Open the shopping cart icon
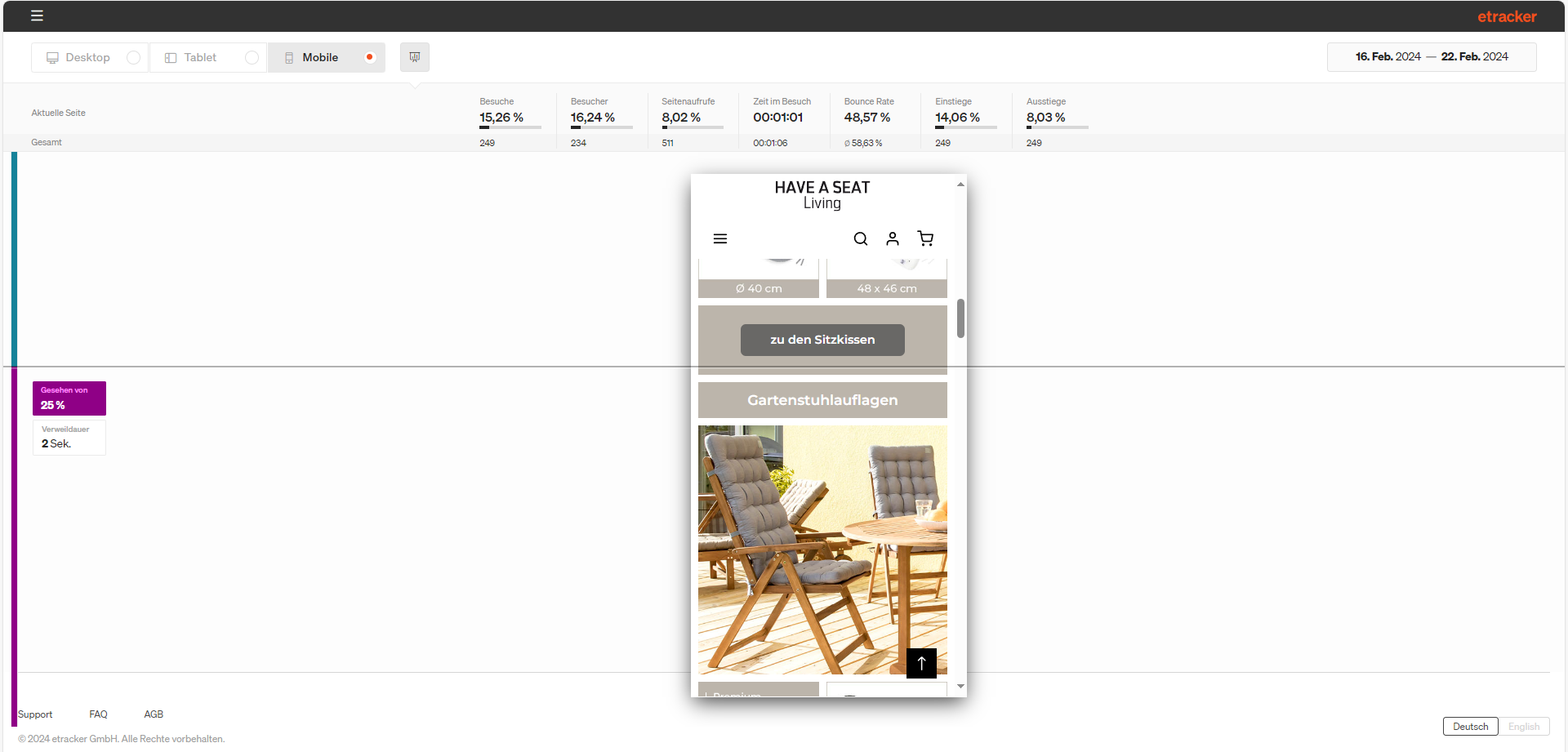 (925, 238)
